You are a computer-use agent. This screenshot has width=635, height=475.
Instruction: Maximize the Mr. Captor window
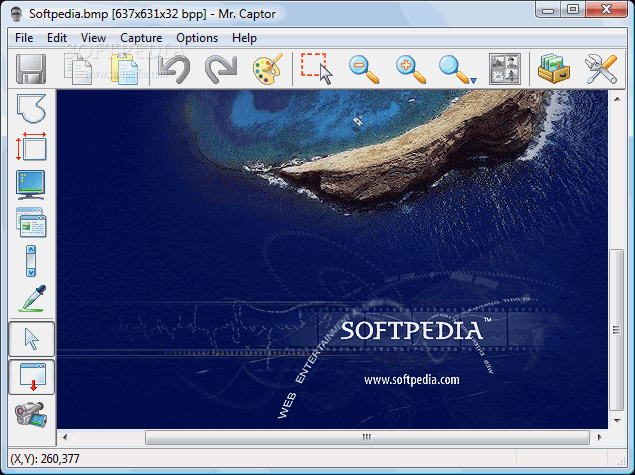pyautogui.click(x=573, y=10)
